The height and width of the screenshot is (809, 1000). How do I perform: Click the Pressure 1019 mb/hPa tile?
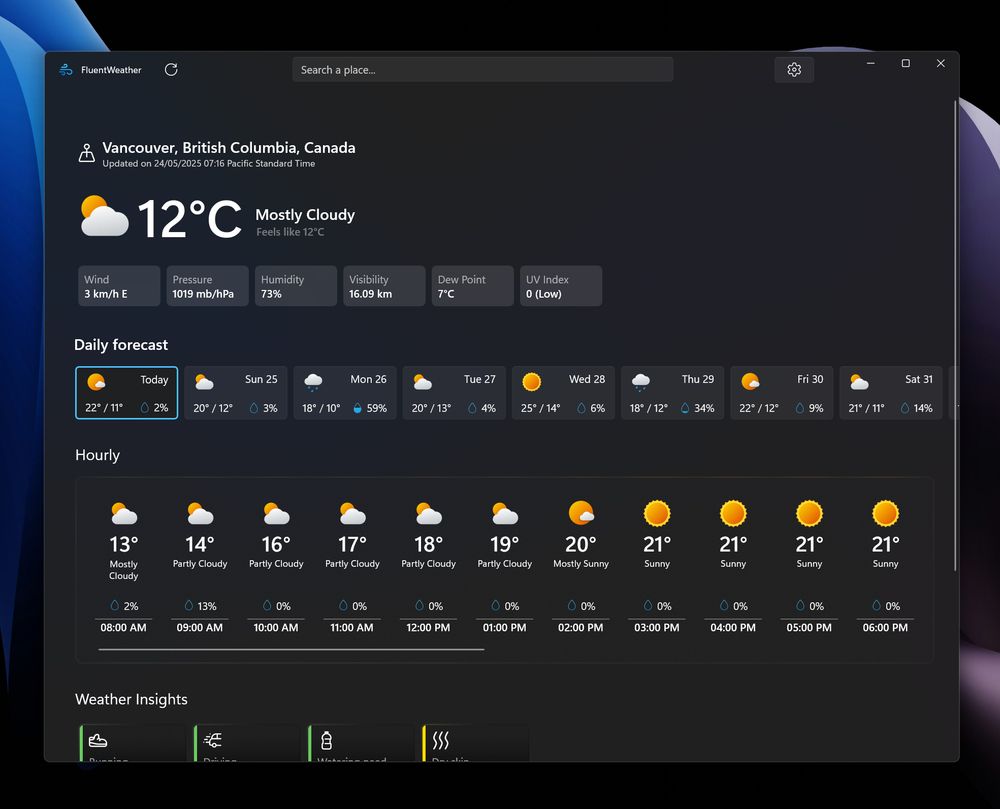(x=207, y=286)
